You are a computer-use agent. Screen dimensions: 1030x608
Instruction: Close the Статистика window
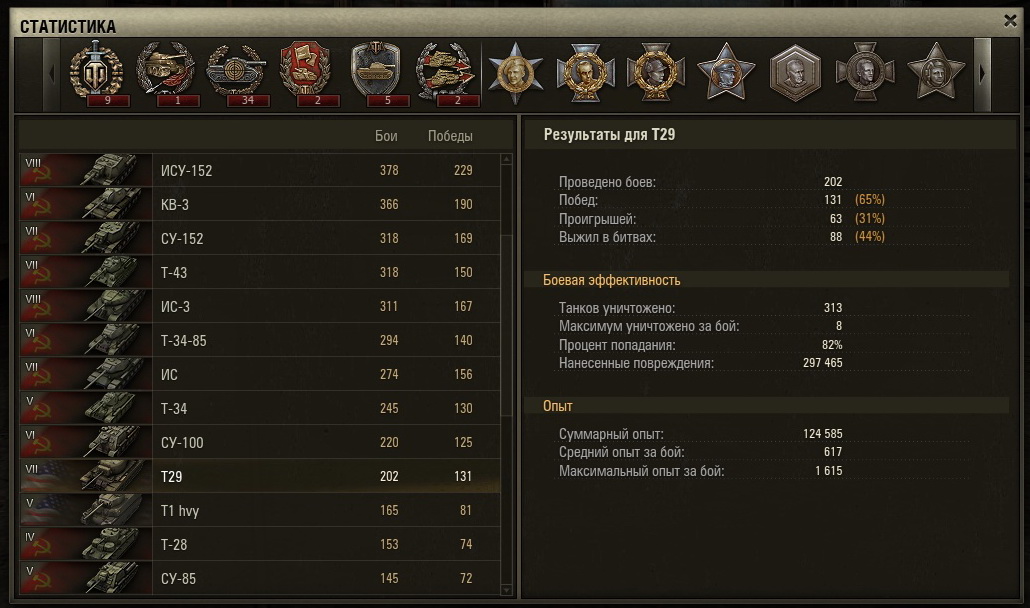(1010, 21)
